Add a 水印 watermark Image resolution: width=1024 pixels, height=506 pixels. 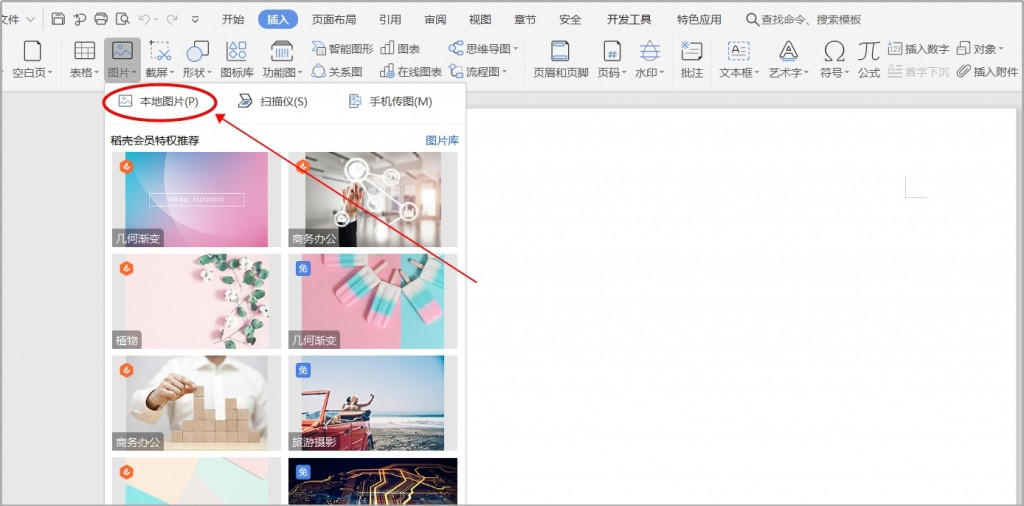pyautogui.click(x=649, y=59)
